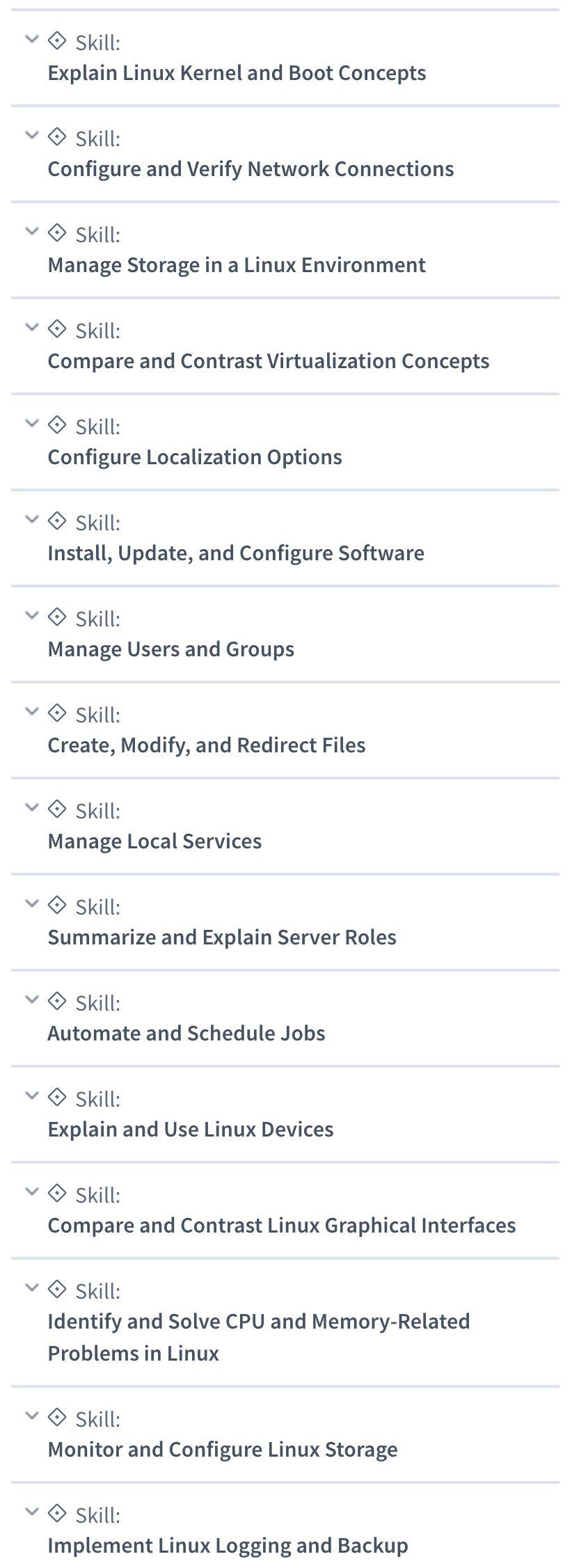Select the title Manage Users and Groups

coord(171,649)
